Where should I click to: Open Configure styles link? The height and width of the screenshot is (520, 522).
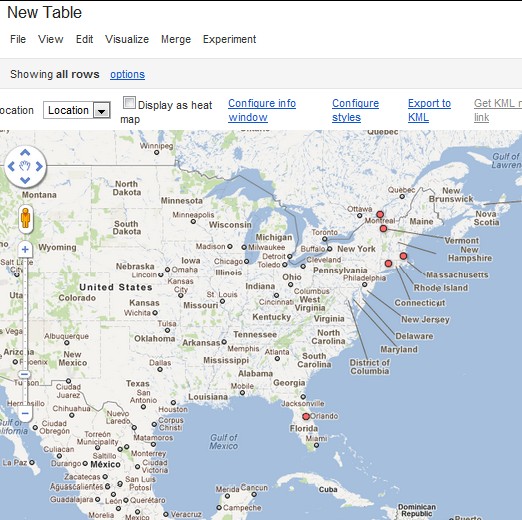[x=355, y=110]
